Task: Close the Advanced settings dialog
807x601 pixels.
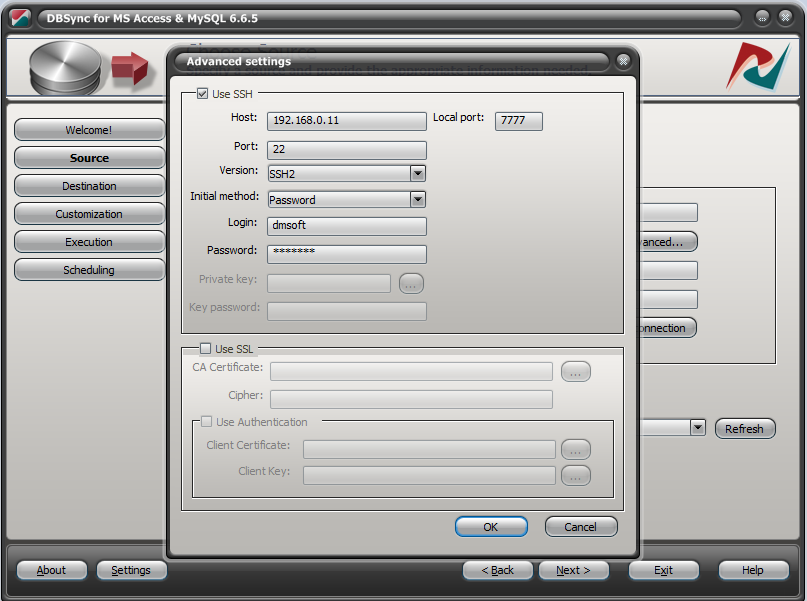Action: [x=623, y=61]
